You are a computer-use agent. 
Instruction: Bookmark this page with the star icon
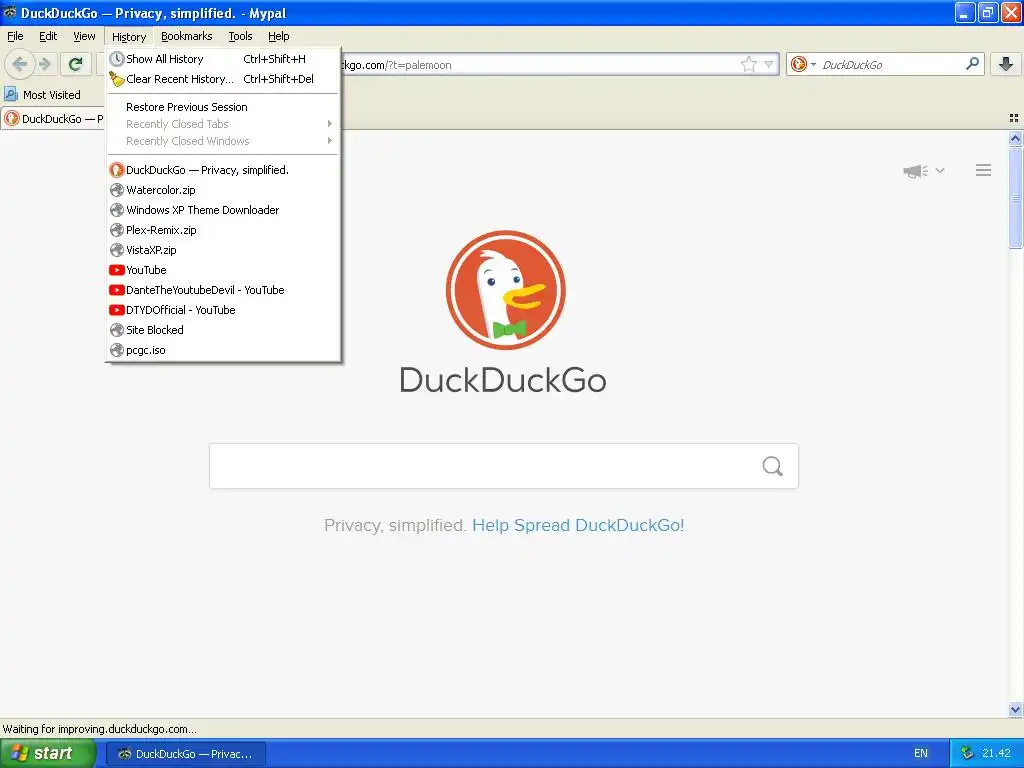[748, 64]
